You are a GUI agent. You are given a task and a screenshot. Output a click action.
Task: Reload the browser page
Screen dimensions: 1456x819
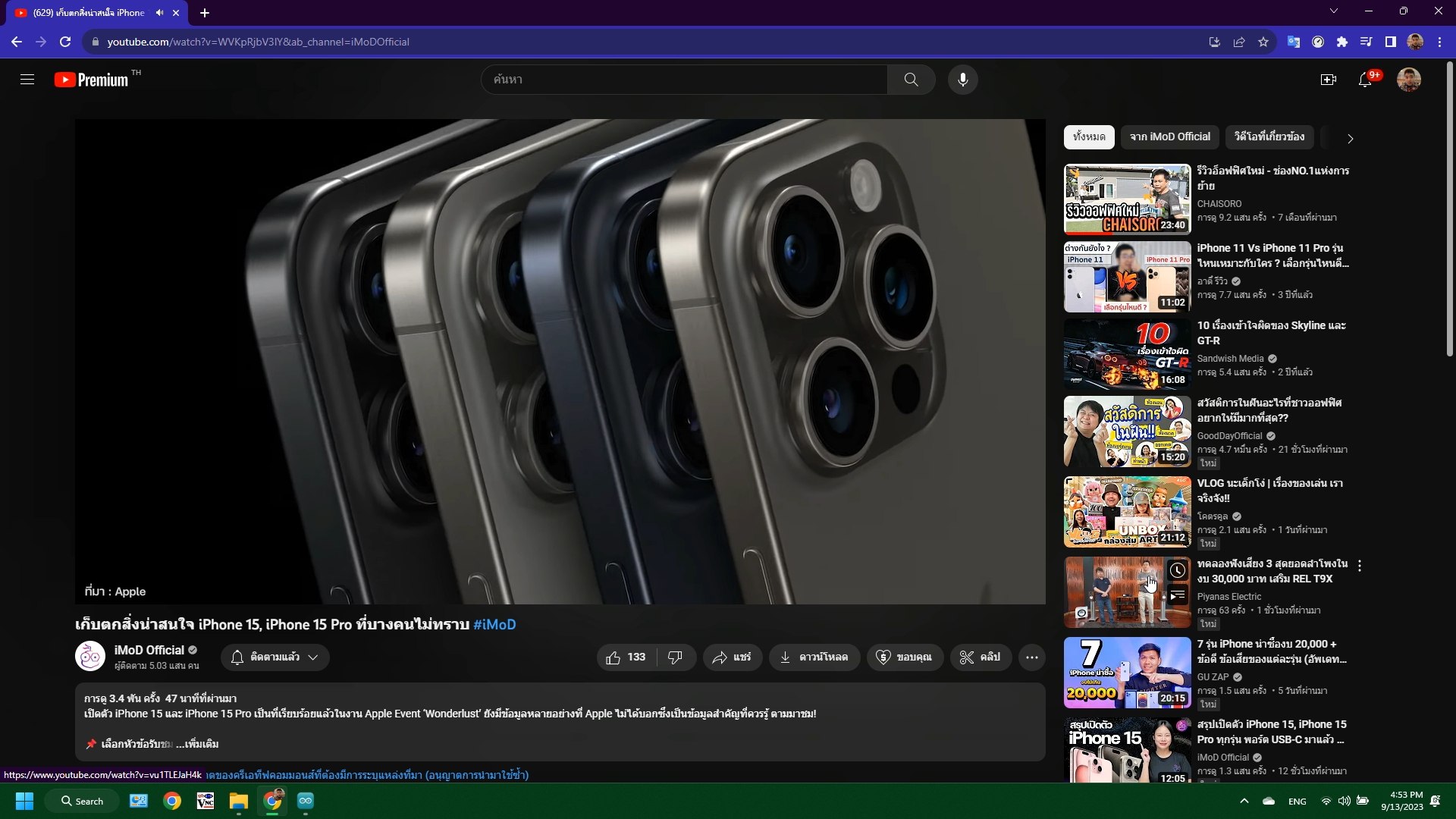point(65,42)
